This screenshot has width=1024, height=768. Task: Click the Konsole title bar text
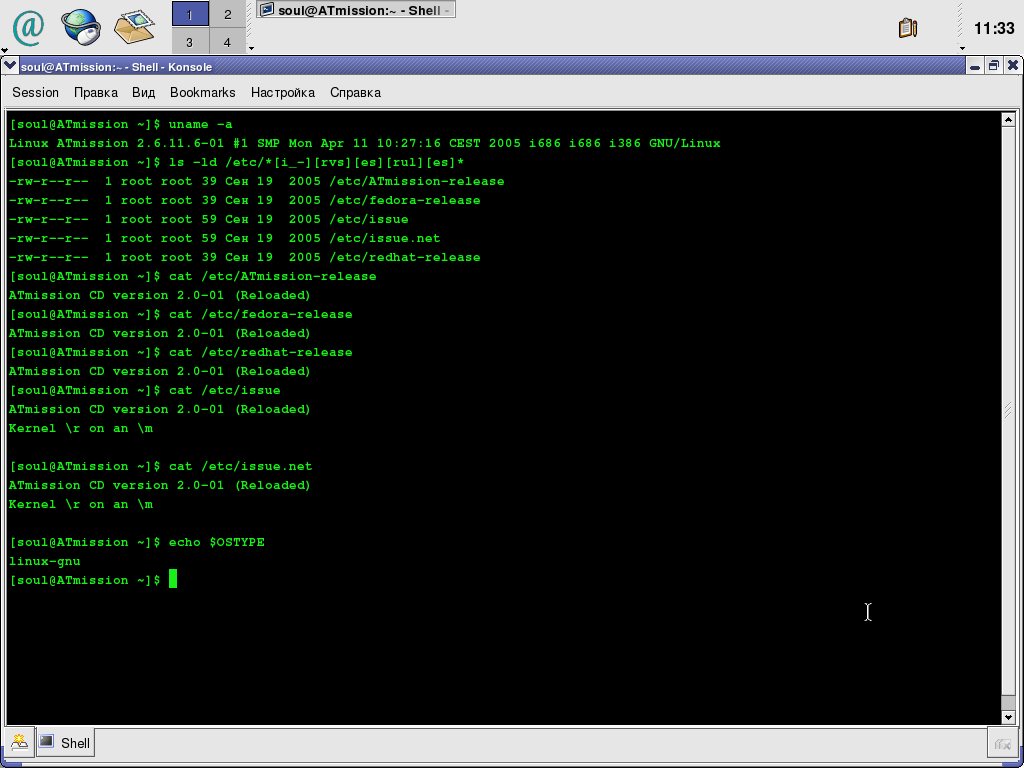click(116, 67)
